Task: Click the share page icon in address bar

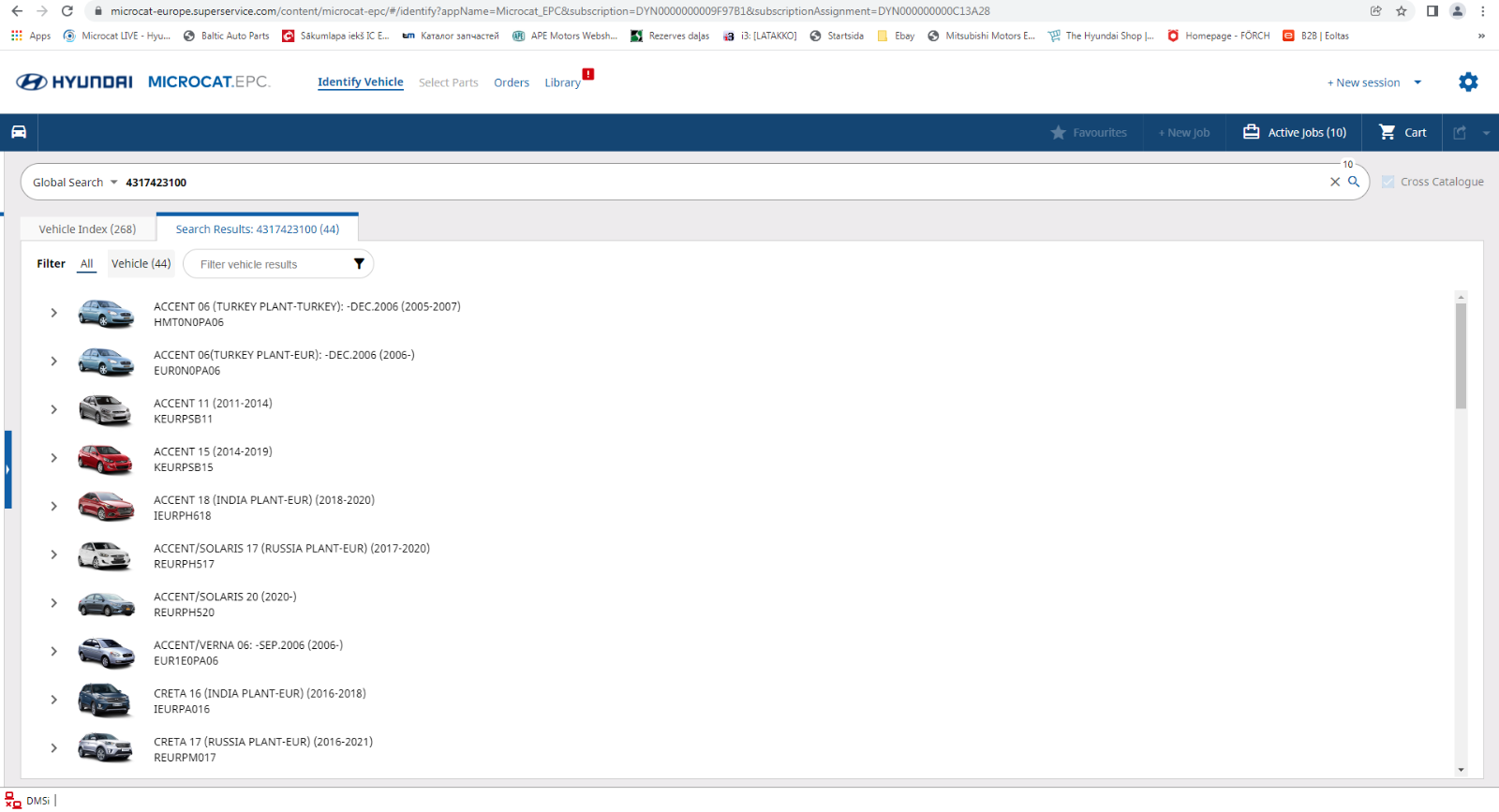Action: pyautogui.click(x=1375, y=11)
